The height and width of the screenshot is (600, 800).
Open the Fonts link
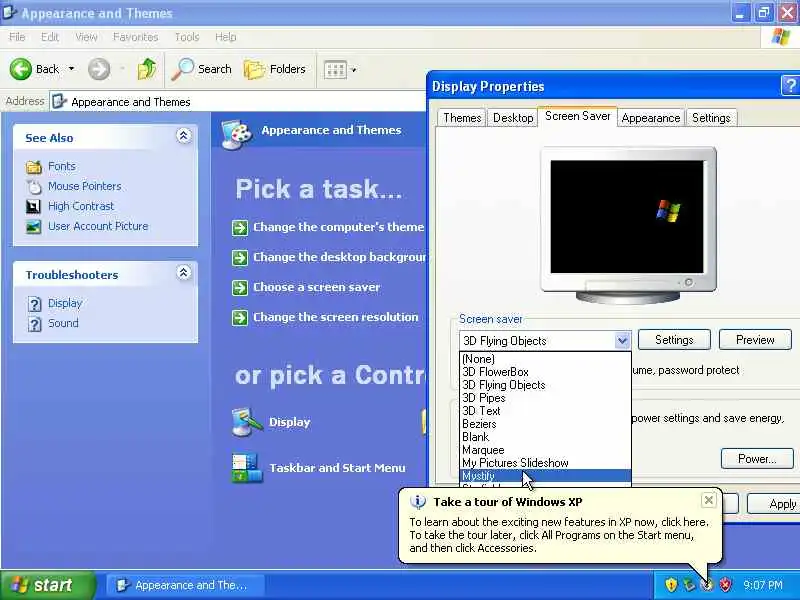(x=62, y=166)
